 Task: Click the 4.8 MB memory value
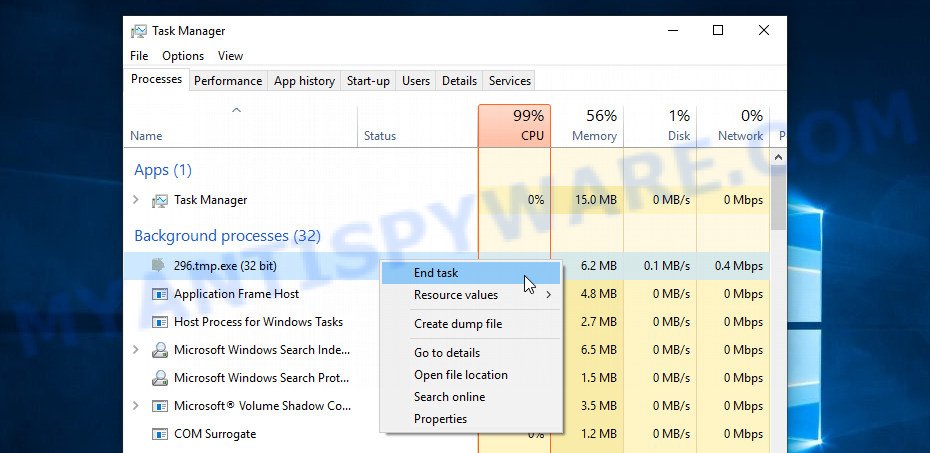(x=598, y=294)
